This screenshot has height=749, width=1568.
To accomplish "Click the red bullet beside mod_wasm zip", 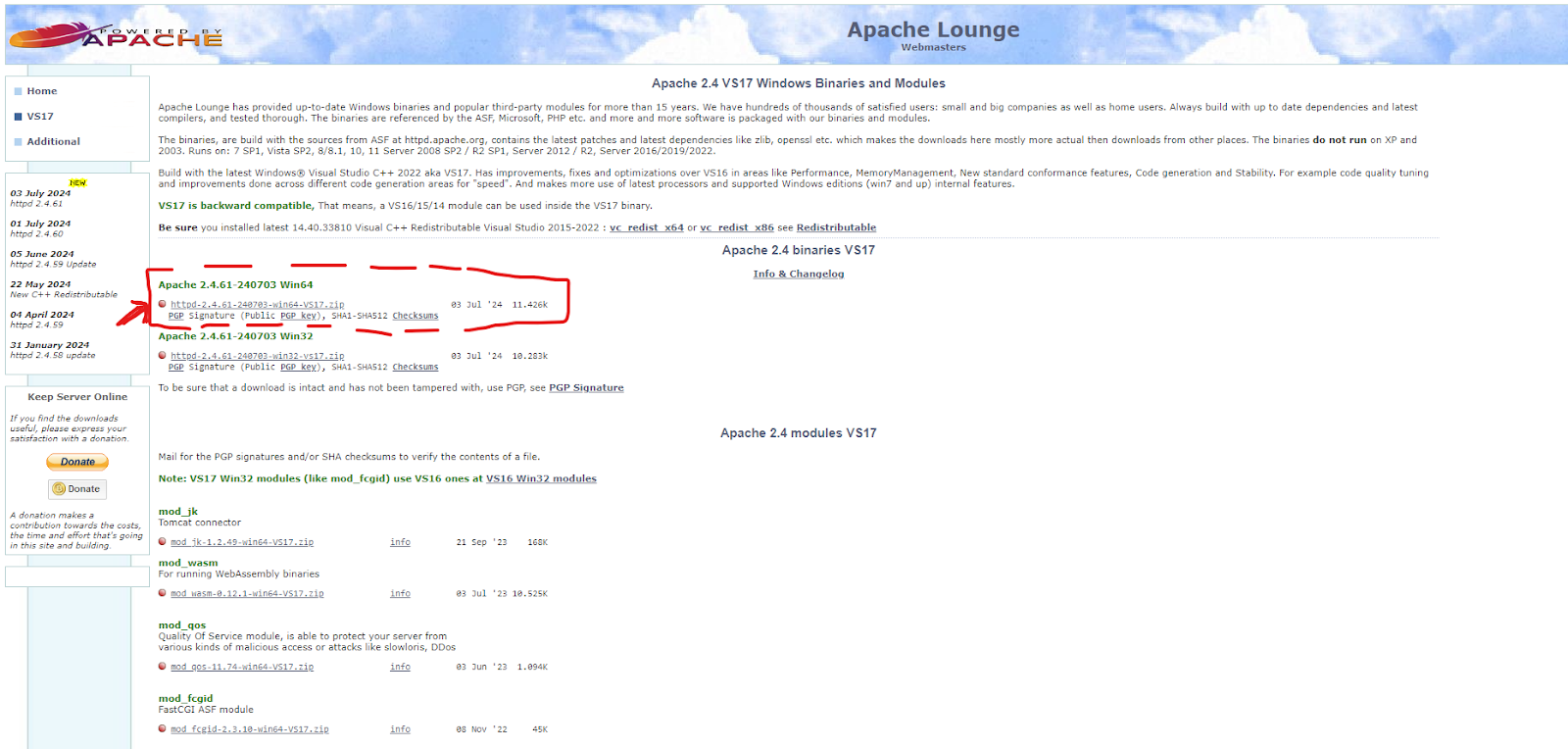I will 163,593.
